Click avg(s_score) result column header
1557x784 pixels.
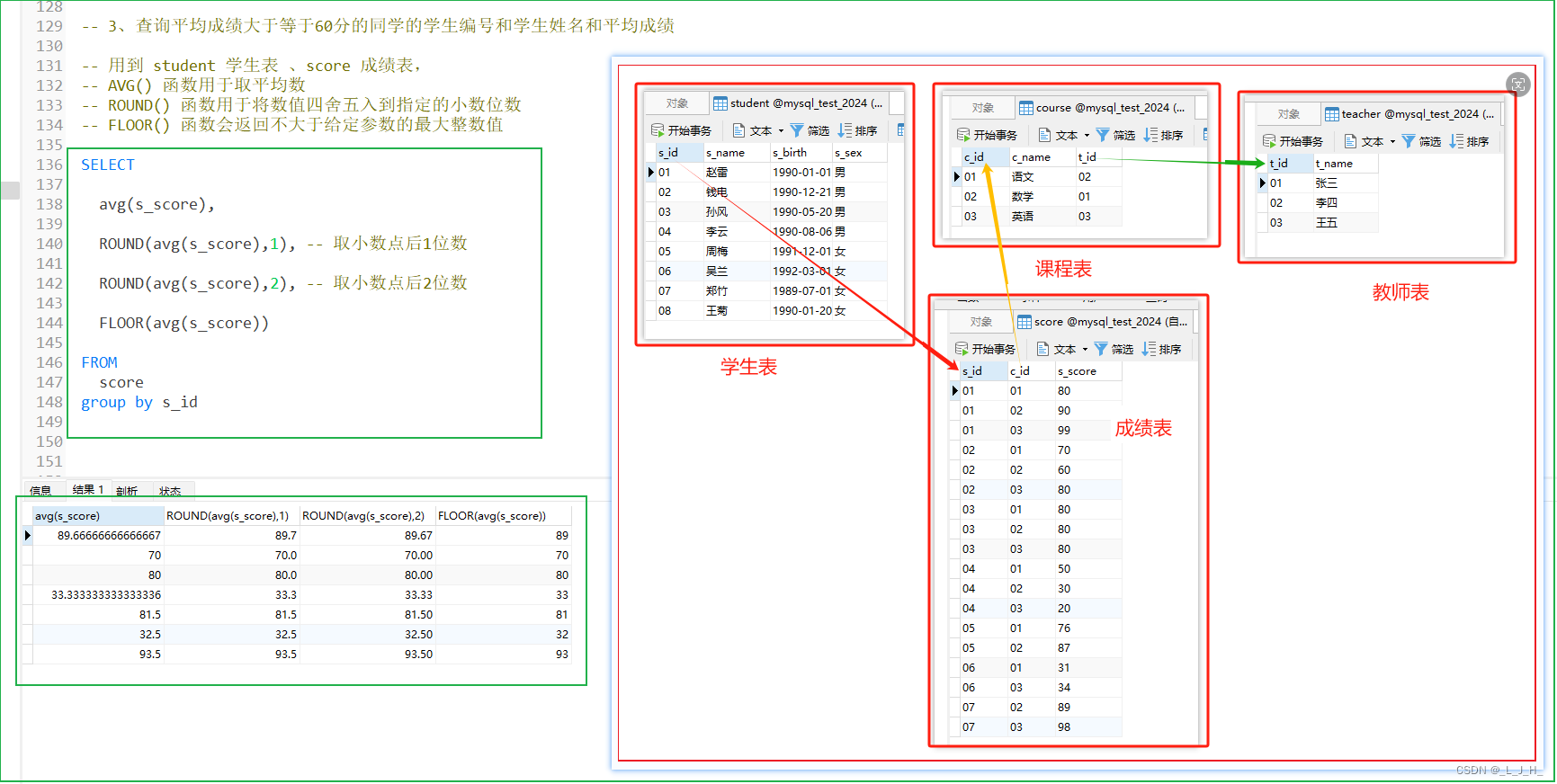tap(98, 516)
